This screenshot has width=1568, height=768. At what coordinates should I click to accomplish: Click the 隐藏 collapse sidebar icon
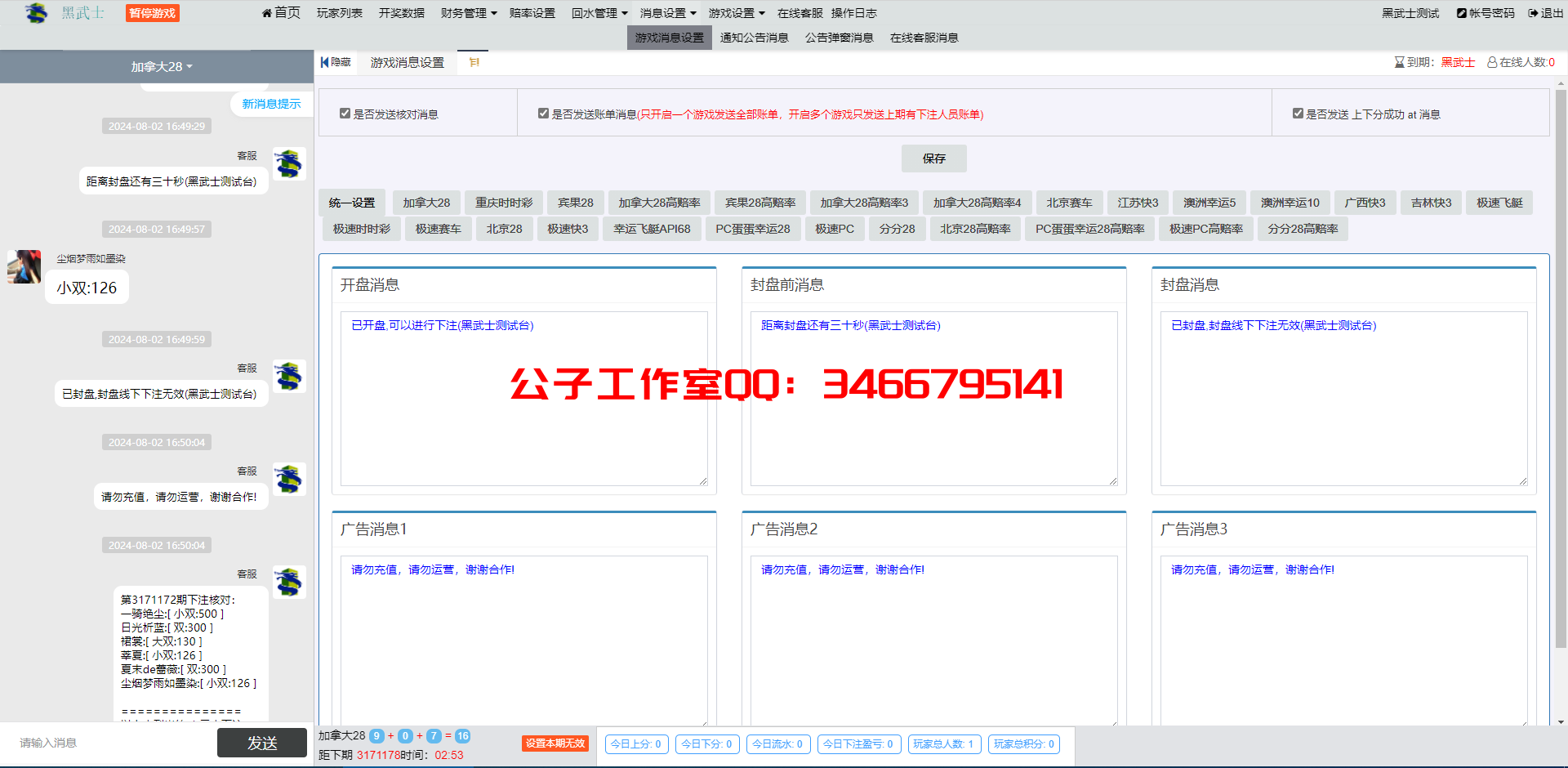click(x=325, y=62)
